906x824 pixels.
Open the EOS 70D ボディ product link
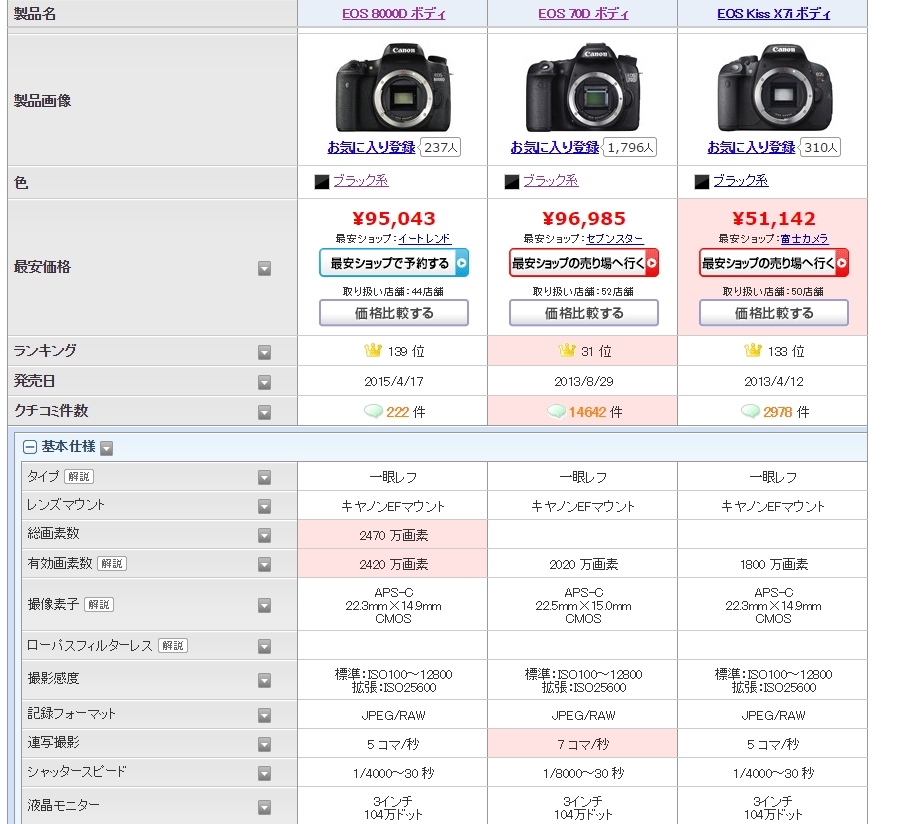tap(583, 13)
